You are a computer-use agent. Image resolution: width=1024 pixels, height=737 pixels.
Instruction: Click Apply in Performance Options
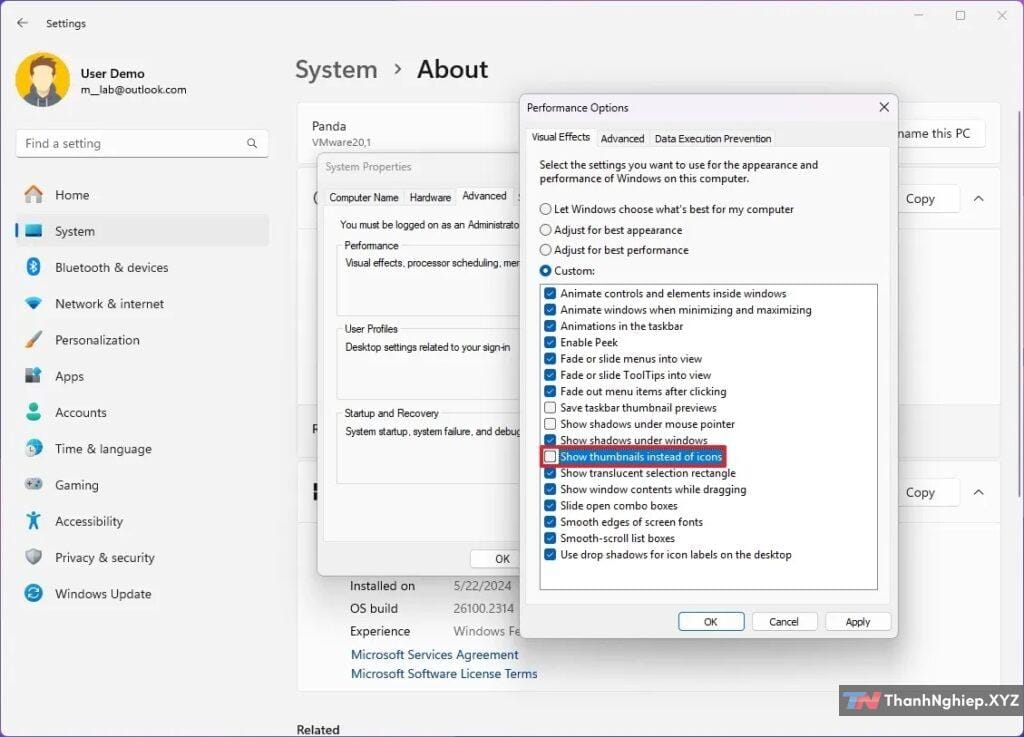point(857,621)
